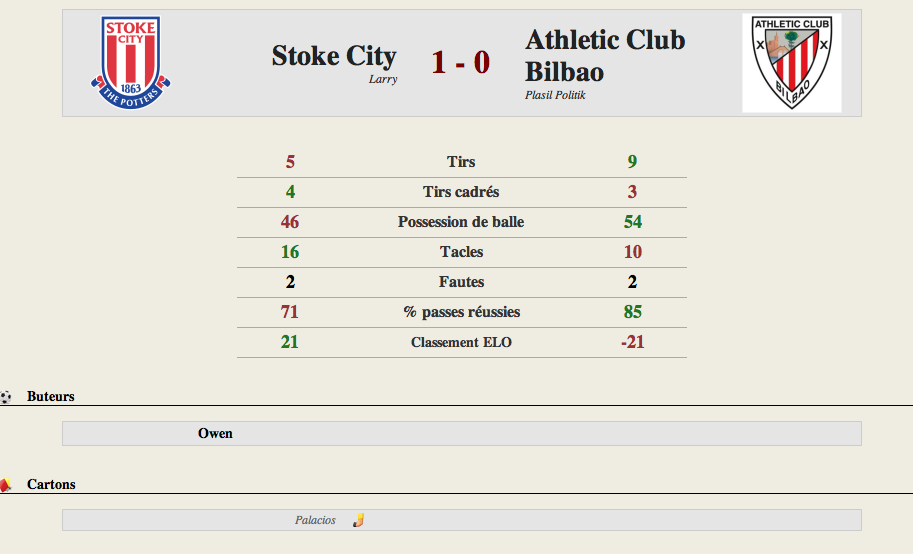
Task: Select manager name Larry
Action: [383, 79]
